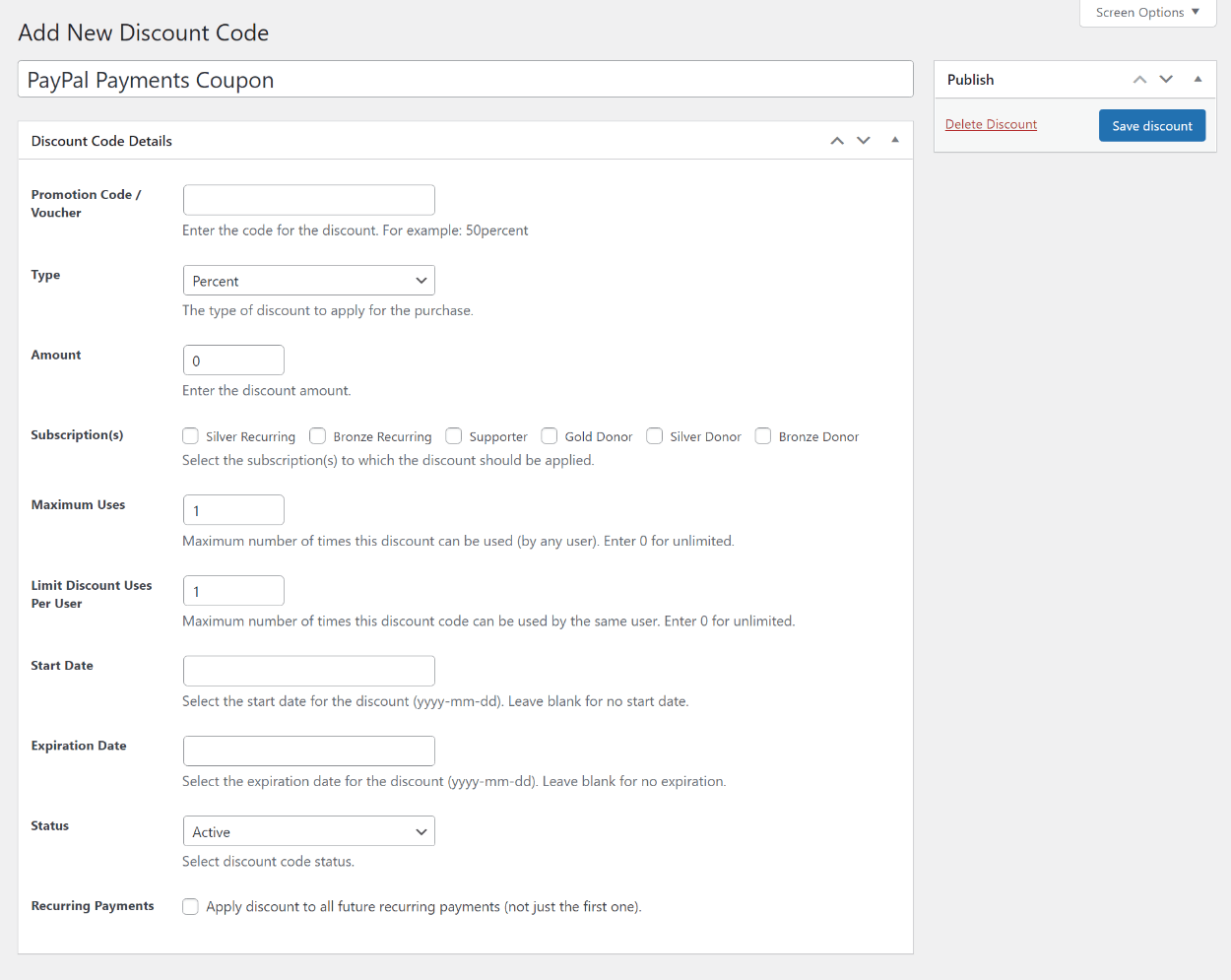Focus the Promotion Code / Voucher field
This screenshot has width=1231, height=980.
coord(309,200)
